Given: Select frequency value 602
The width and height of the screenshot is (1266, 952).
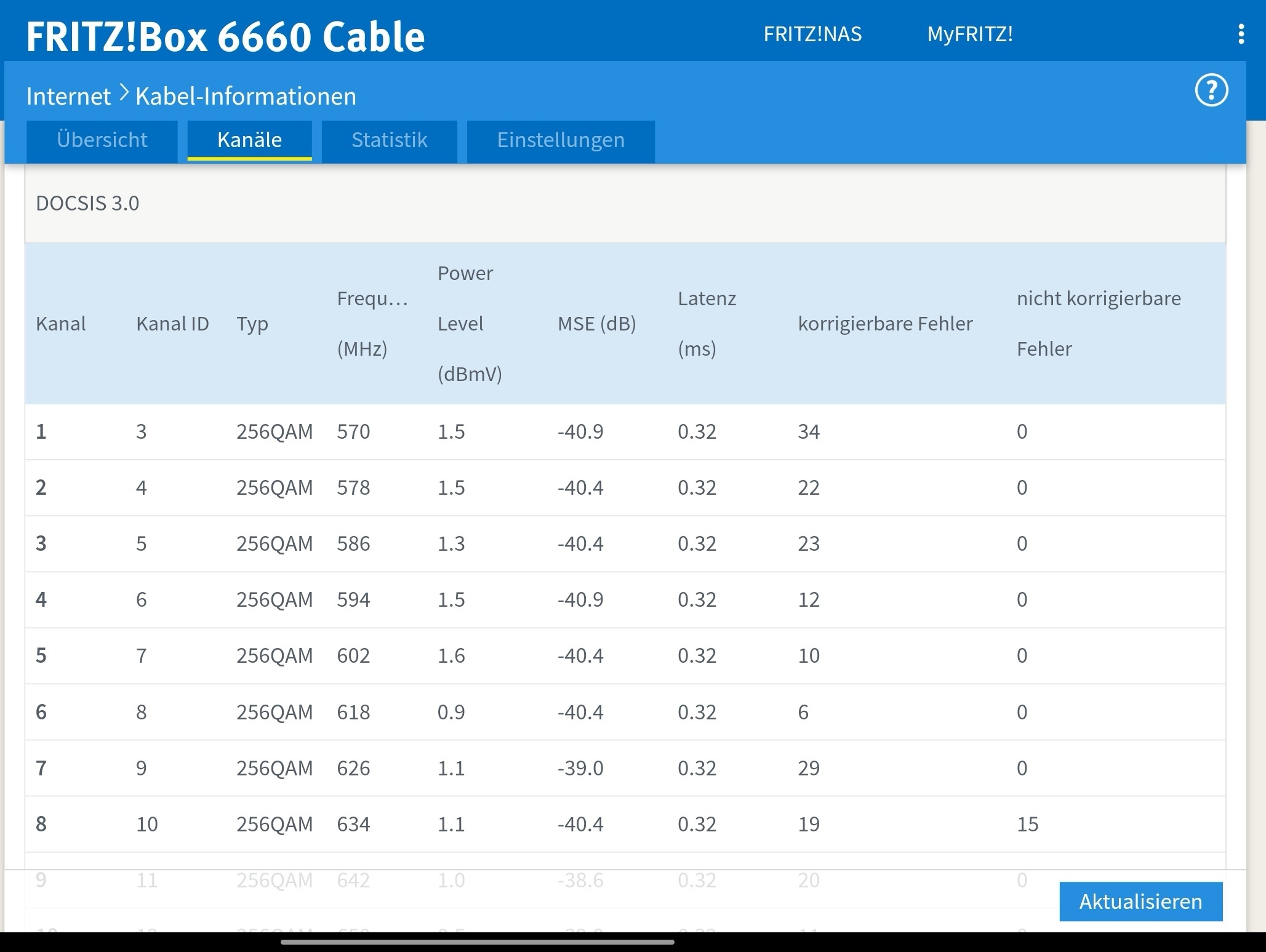Looking at the screenshot, I should [353, 656].
